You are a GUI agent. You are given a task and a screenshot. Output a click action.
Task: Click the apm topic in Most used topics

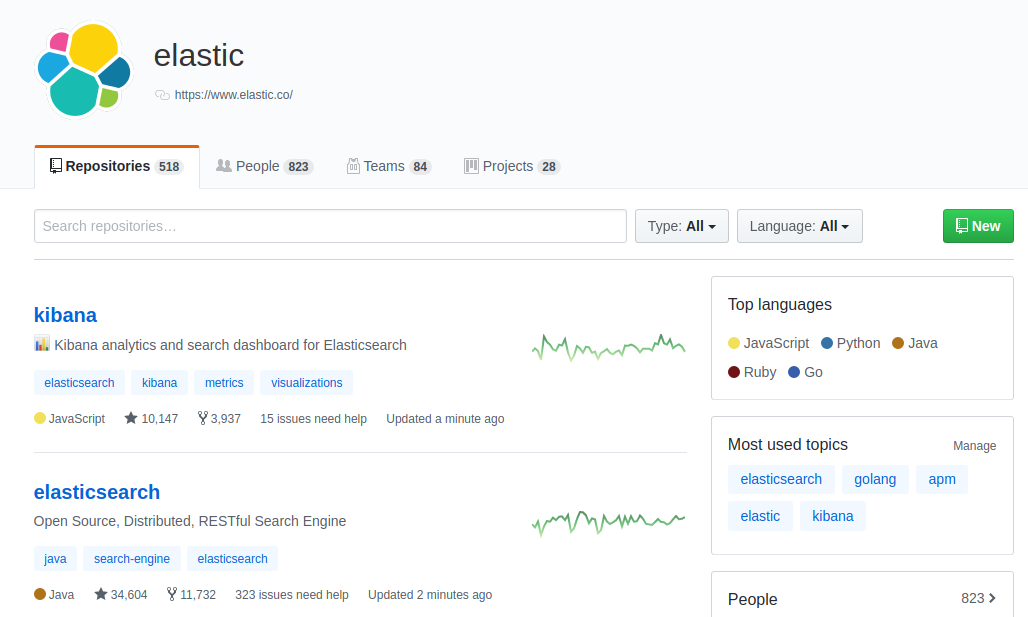(x=941, y=479)
